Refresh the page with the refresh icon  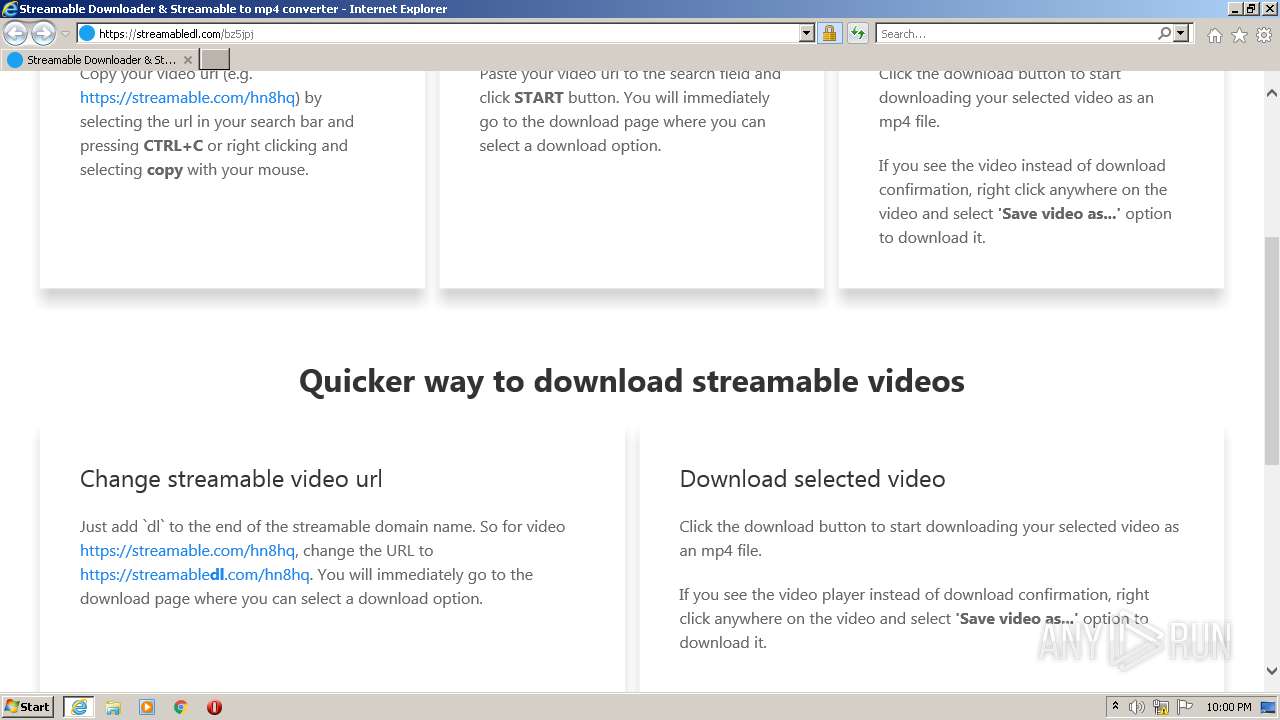click(x=857, y=33)
